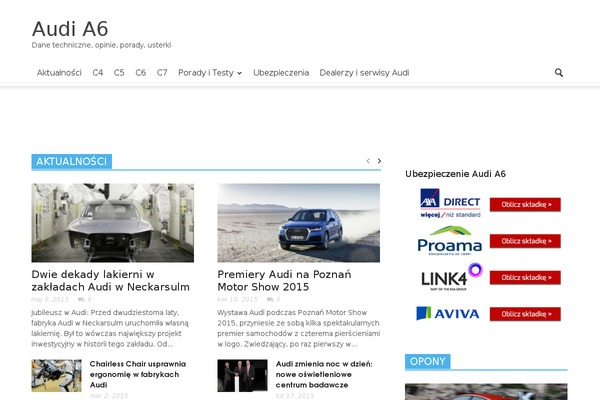Click the Audi zmienia noc w dzień headline
Image resolution: width=600 pixels, height=400 pixels.
[324, 374]
